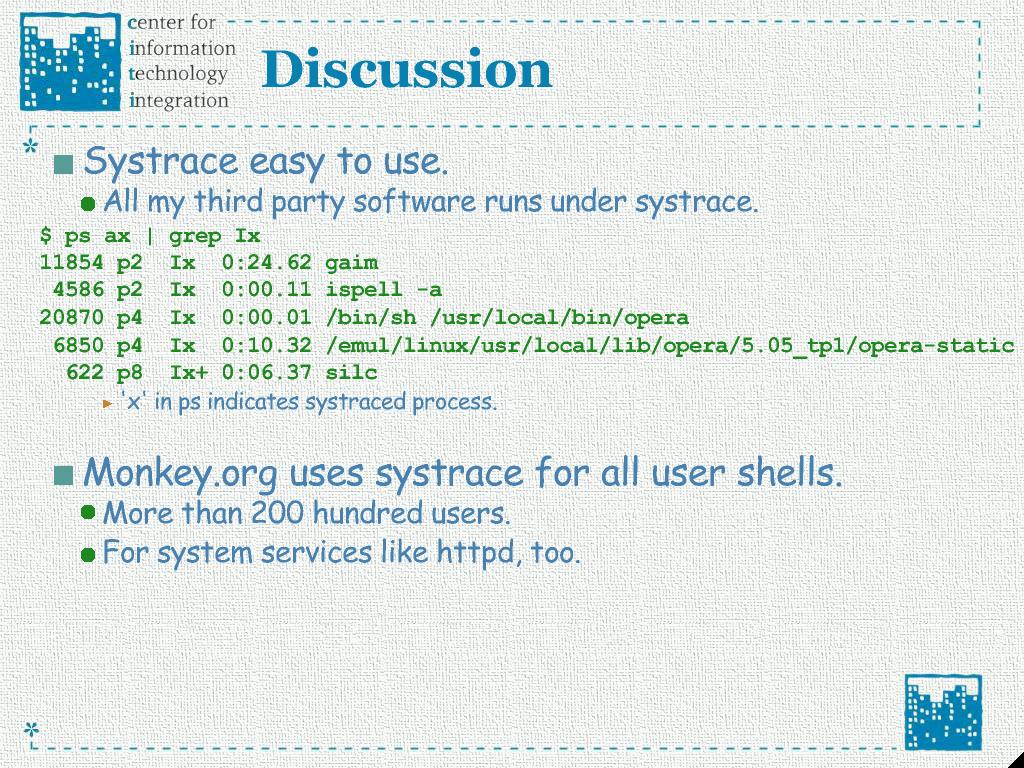Click the 'silc' process line
1024x768 pixels.
click(x=222, y=373)
